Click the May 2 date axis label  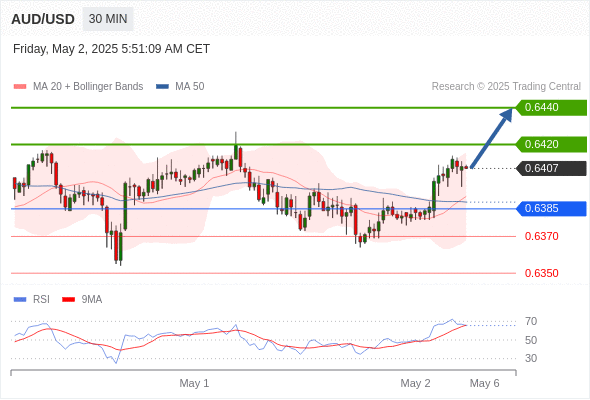click(x=415, y=383)
